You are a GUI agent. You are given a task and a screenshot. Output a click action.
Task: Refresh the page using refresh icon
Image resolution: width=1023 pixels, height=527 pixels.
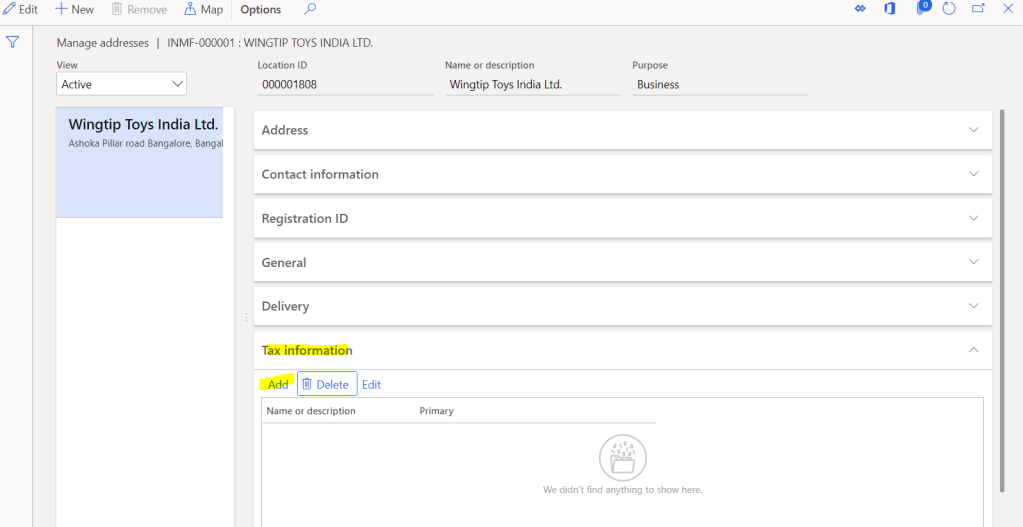949,9
